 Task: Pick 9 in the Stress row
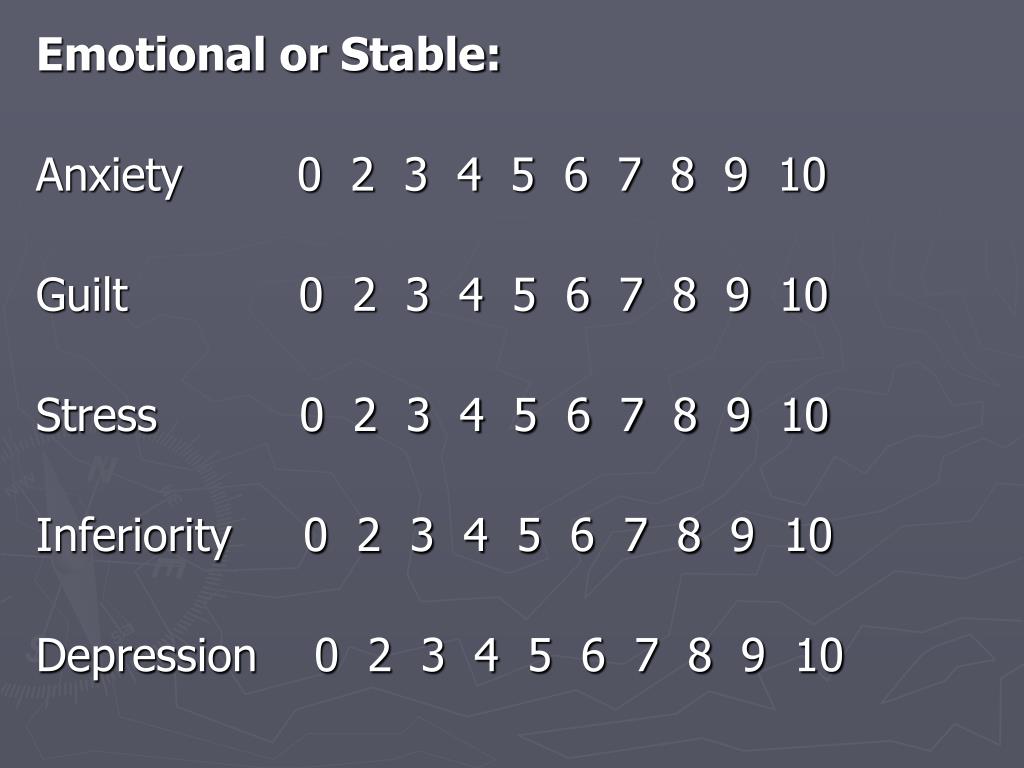tap(739, 415)
